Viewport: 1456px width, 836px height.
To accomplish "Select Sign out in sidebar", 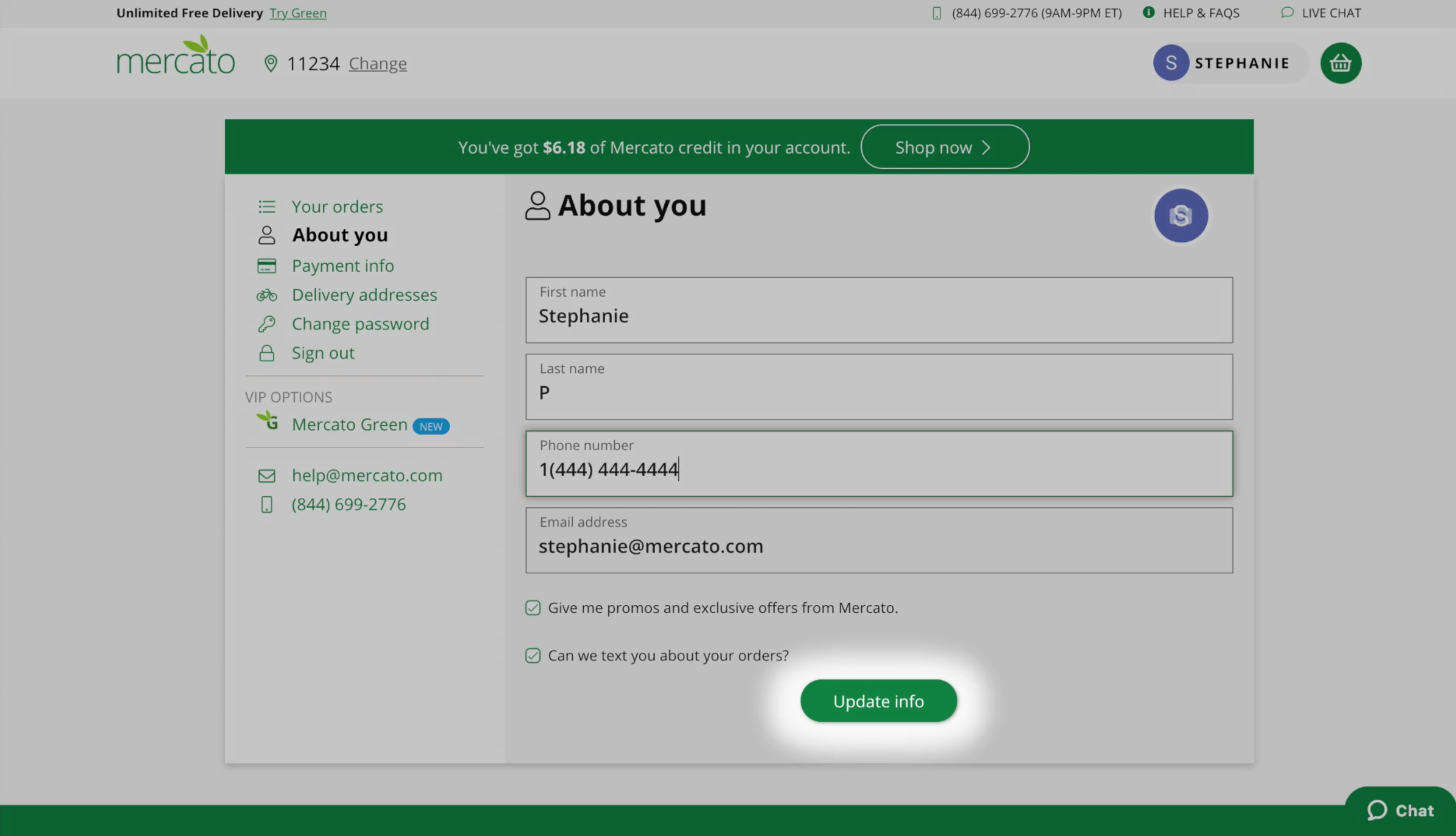I will pyautogui.click(x=323, y=353).
